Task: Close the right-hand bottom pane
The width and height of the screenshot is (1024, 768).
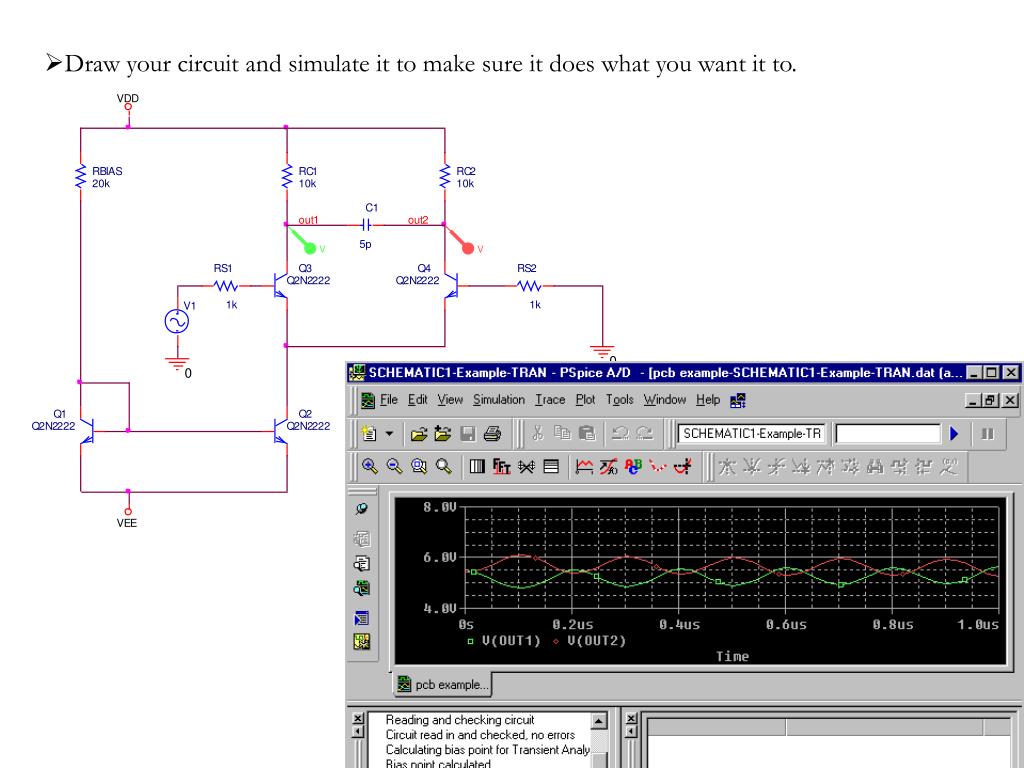Action: point(631,718)
